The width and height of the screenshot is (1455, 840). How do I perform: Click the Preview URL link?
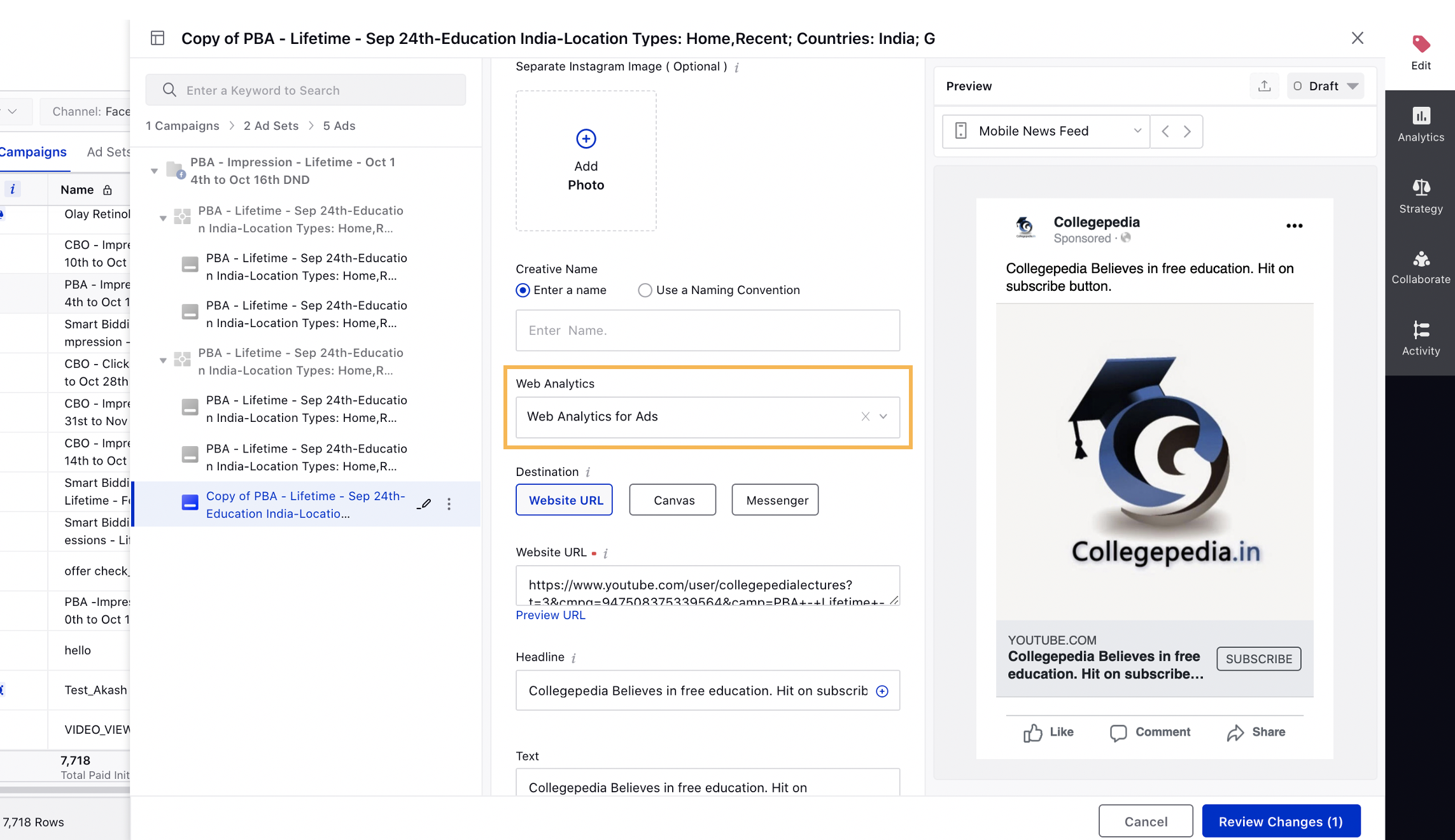pyautogui.click(x=551, y=615)
